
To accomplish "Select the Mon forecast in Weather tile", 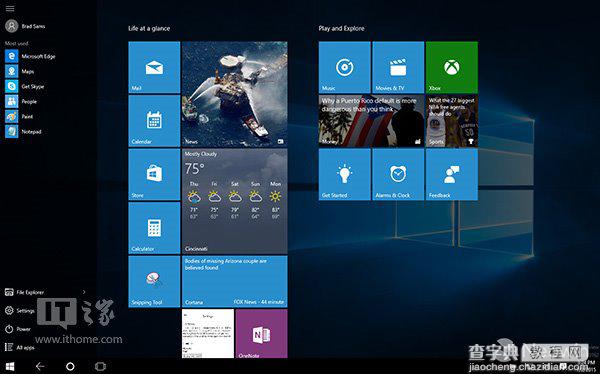I will click(x=276, y=201).
